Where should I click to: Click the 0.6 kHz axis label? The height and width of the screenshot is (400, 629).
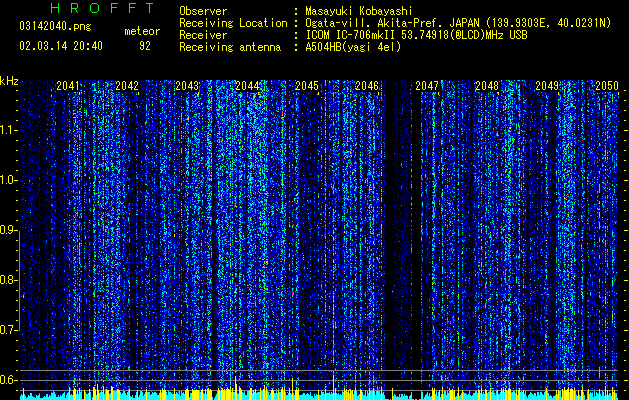coord(8,380)
